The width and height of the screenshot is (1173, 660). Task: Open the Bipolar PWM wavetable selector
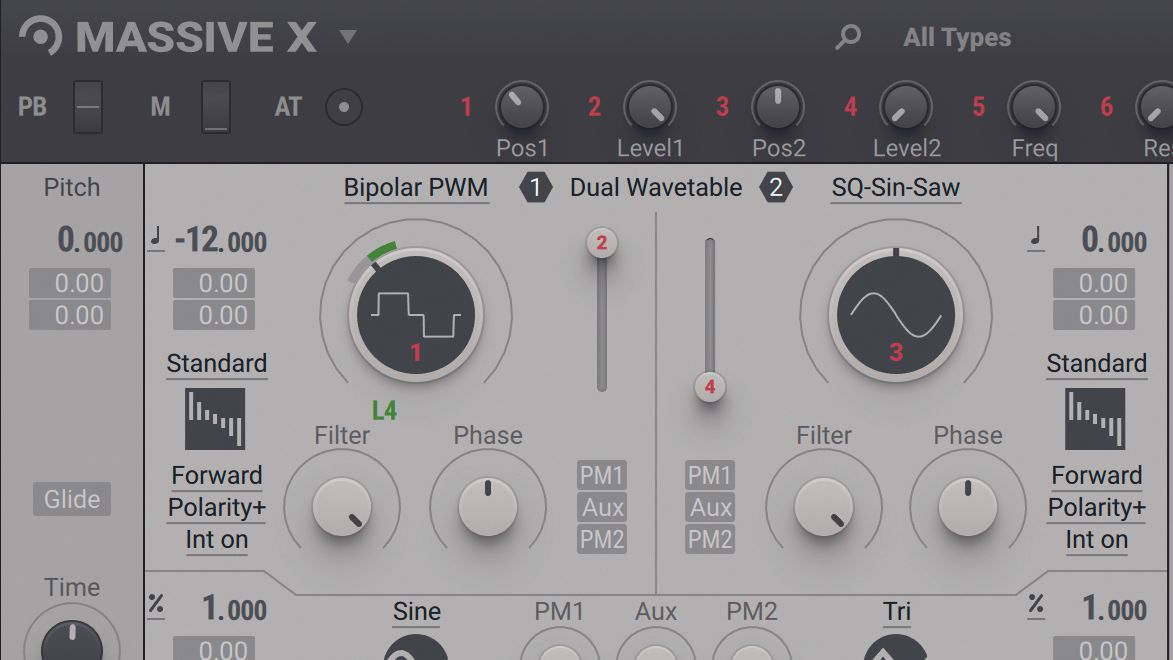[416, 187]
